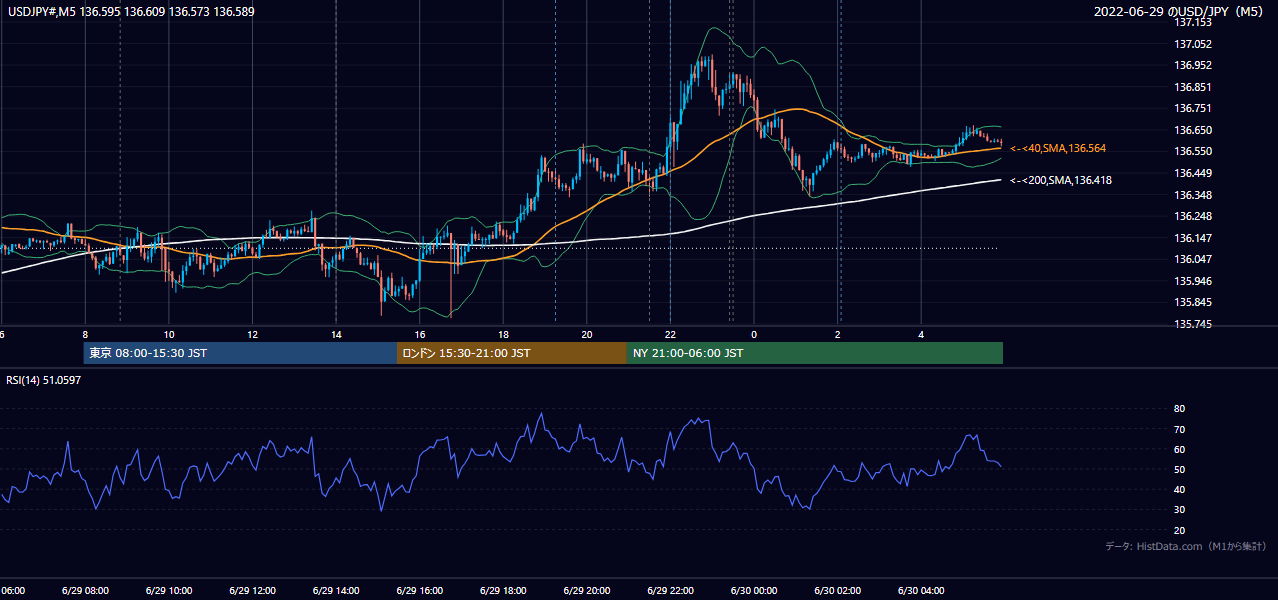Image resolution: width=1278 pixels, height=600 pixels.
Task: Click price axis label 135.745
Action: (1193, 324)
